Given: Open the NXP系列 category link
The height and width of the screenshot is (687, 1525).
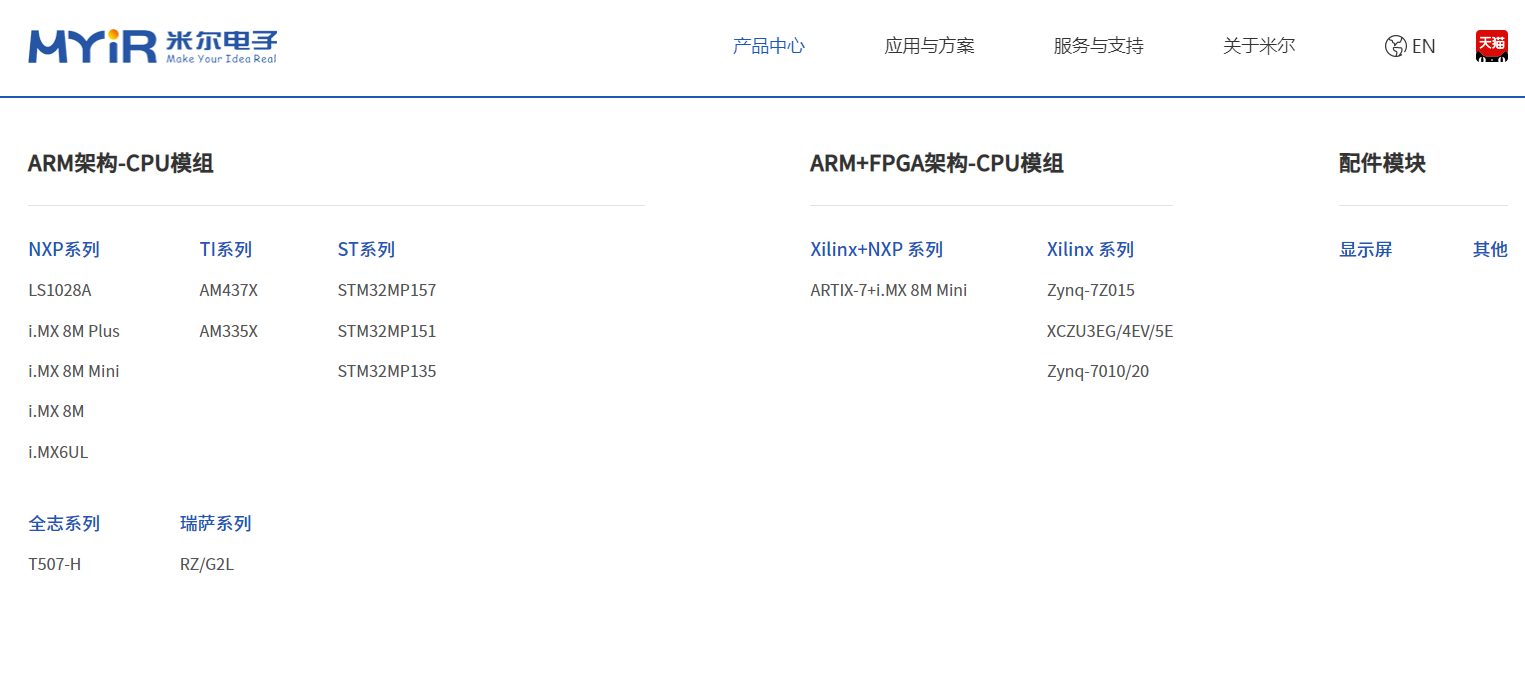Looking at the screenshot, I should [64, 250].
